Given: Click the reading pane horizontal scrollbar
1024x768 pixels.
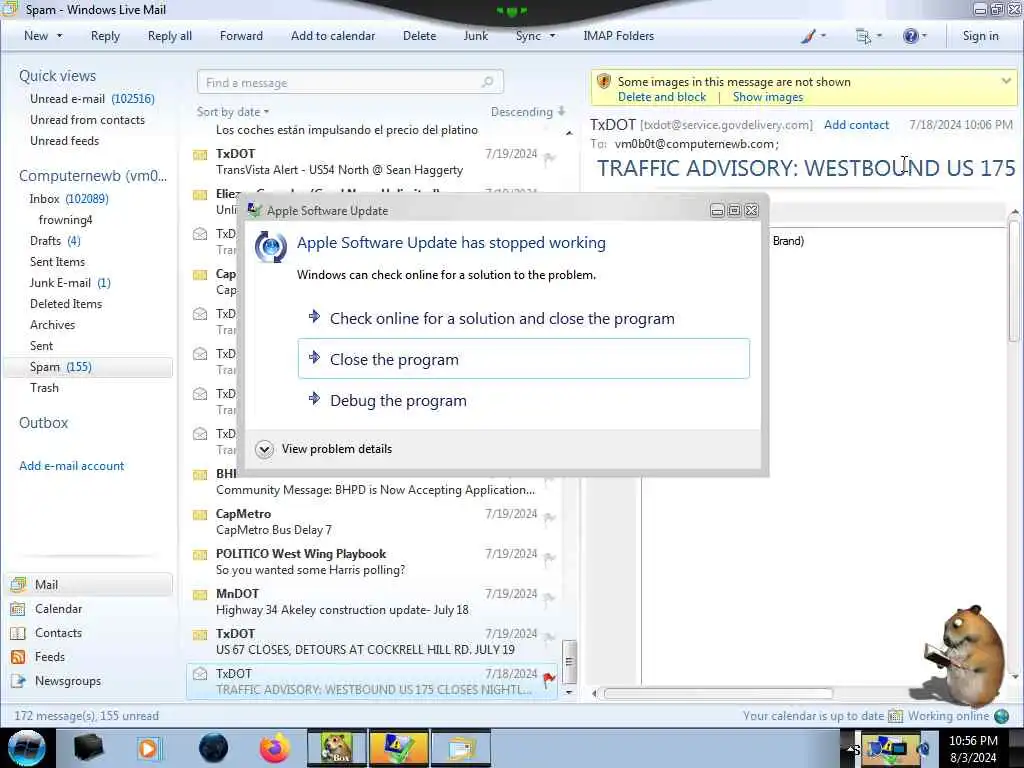Looking at the screenshot, I should coord(718,693).
